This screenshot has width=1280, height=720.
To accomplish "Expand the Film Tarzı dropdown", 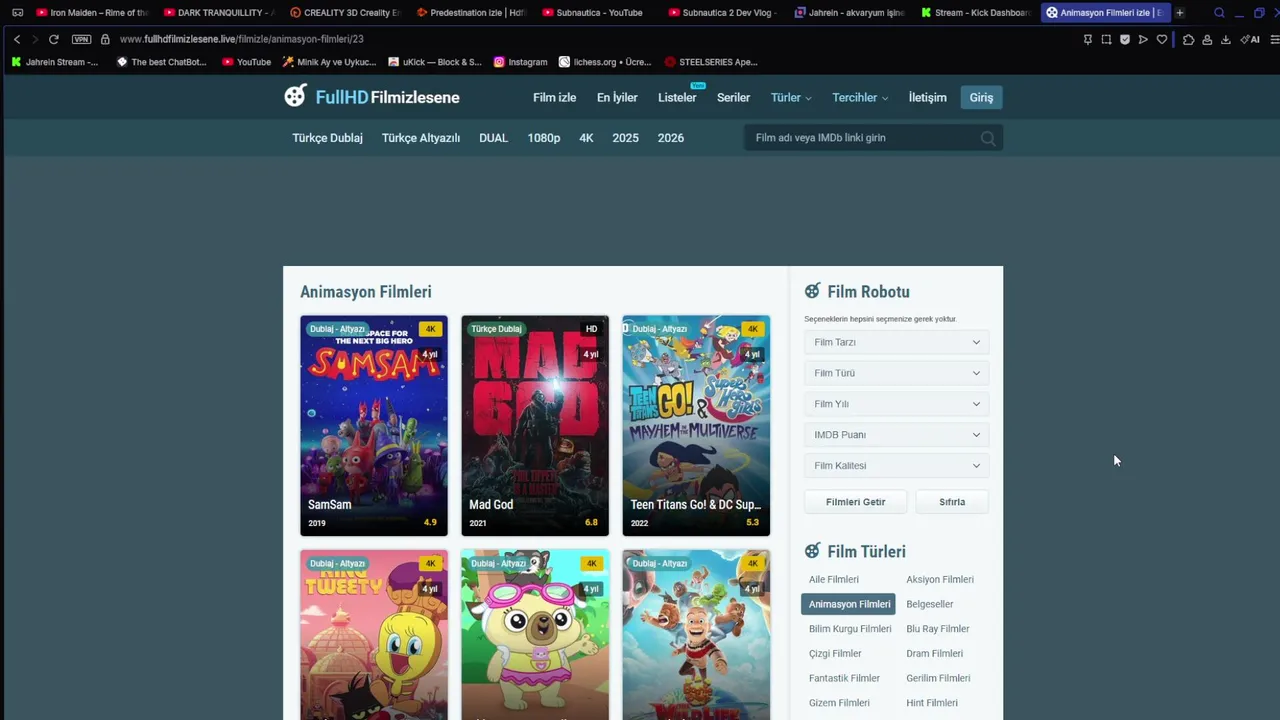I will click(x=897, y=342).
